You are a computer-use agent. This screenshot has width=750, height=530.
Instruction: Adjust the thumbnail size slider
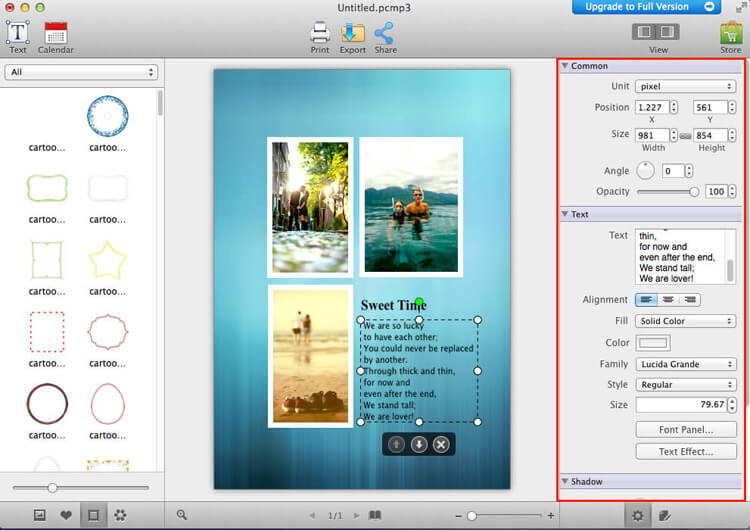(x=53, y=488)
